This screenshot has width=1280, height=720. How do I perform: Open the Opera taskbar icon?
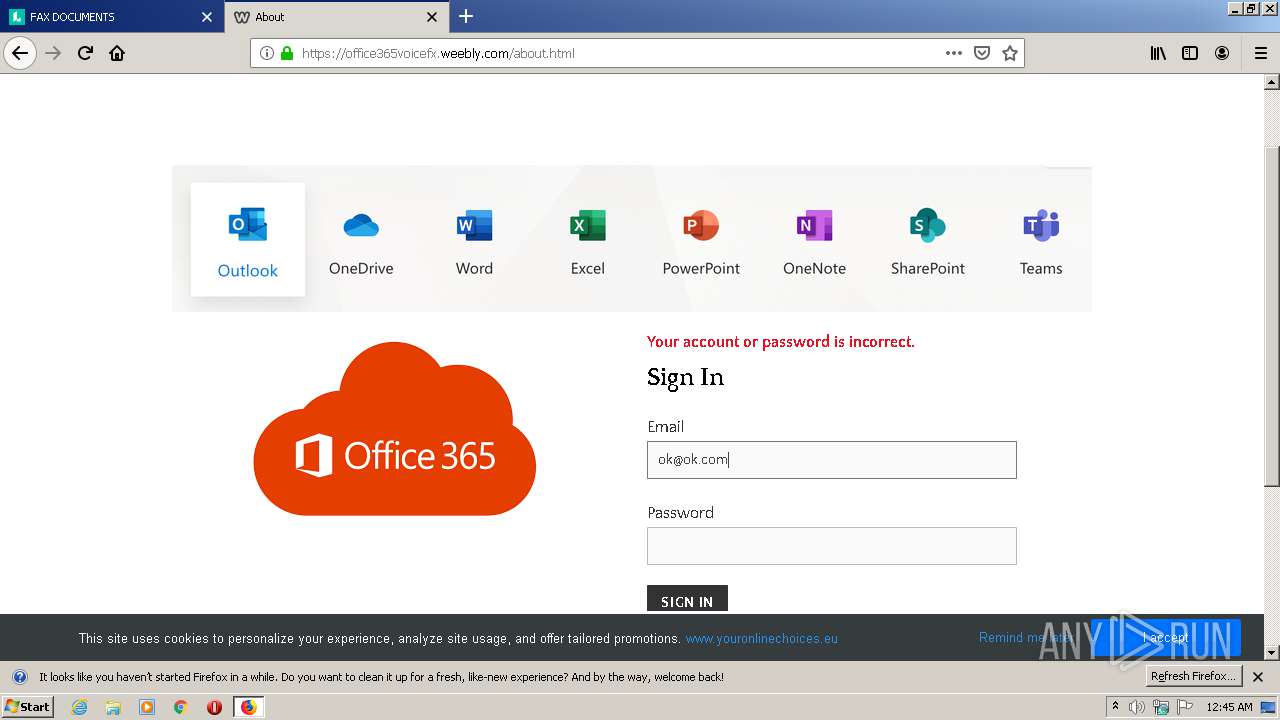(x=214, y=707)
